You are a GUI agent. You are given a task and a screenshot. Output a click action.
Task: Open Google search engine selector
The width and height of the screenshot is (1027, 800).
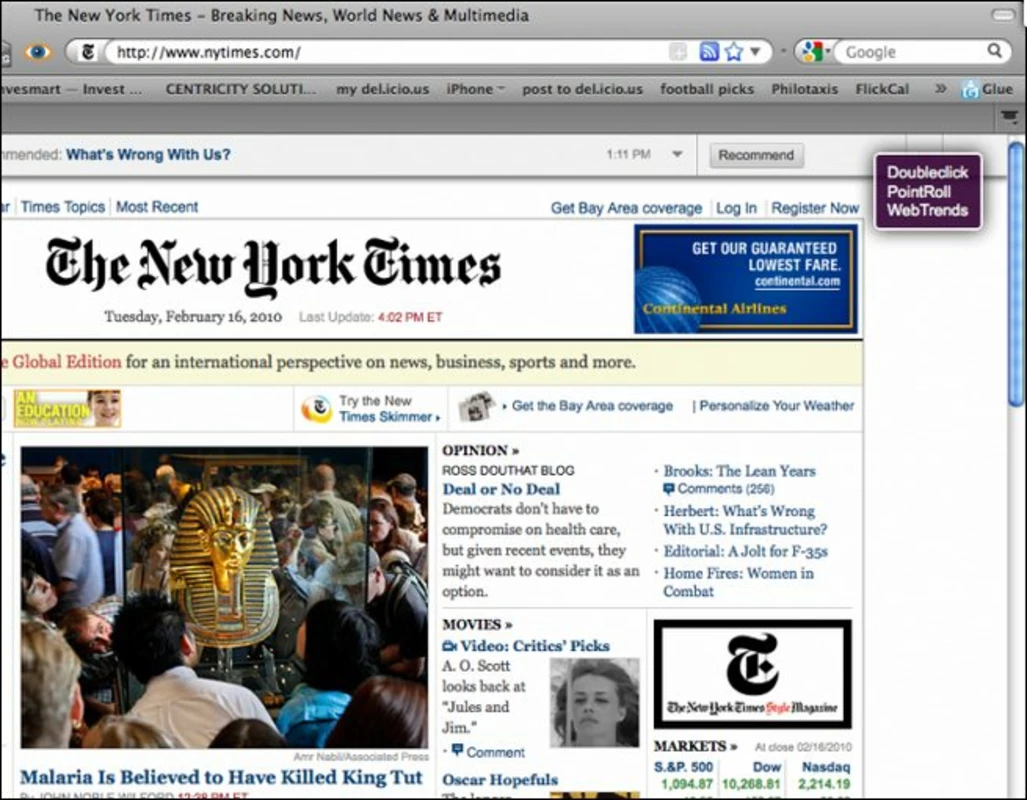point(815,52)
